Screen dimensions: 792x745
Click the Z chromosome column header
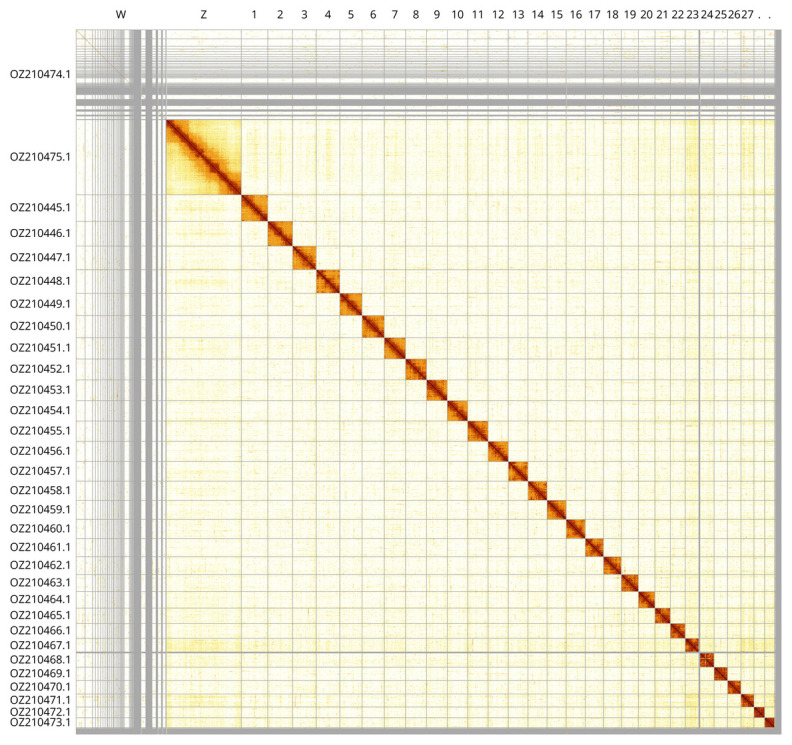(204, 15)
